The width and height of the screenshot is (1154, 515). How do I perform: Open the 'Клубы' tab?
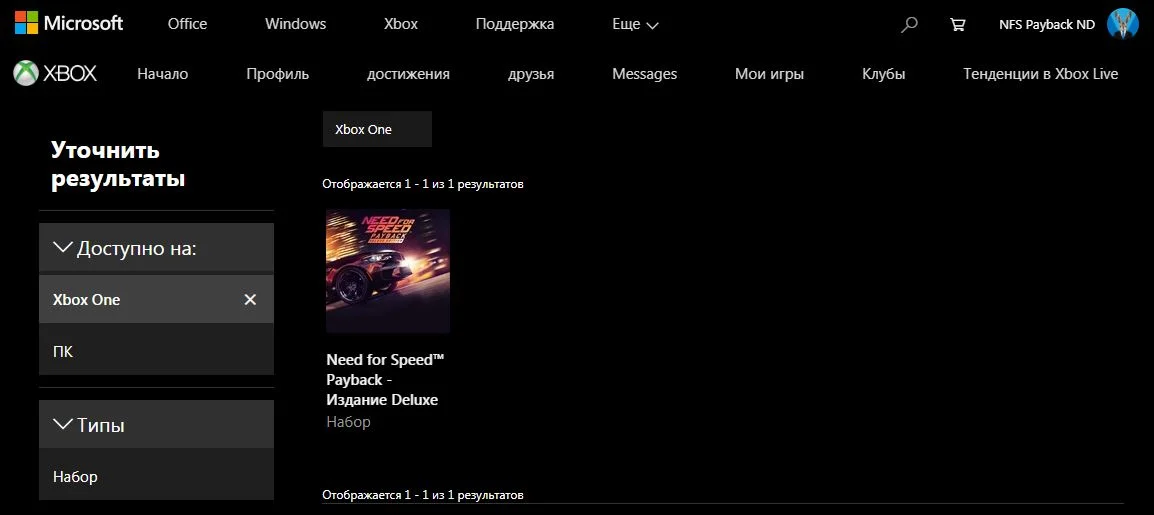click(884, 74)
